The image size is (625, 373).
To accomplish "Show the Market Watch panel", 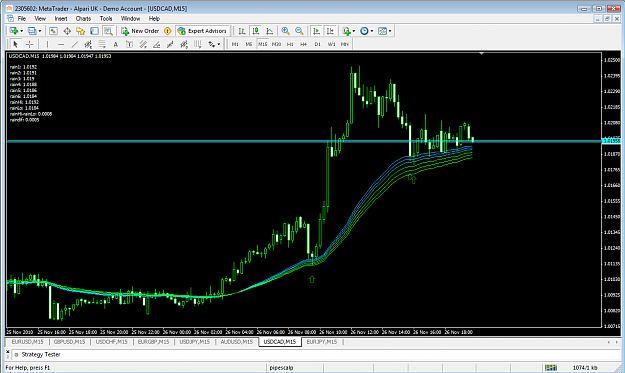I will click(x=53, y=31).
